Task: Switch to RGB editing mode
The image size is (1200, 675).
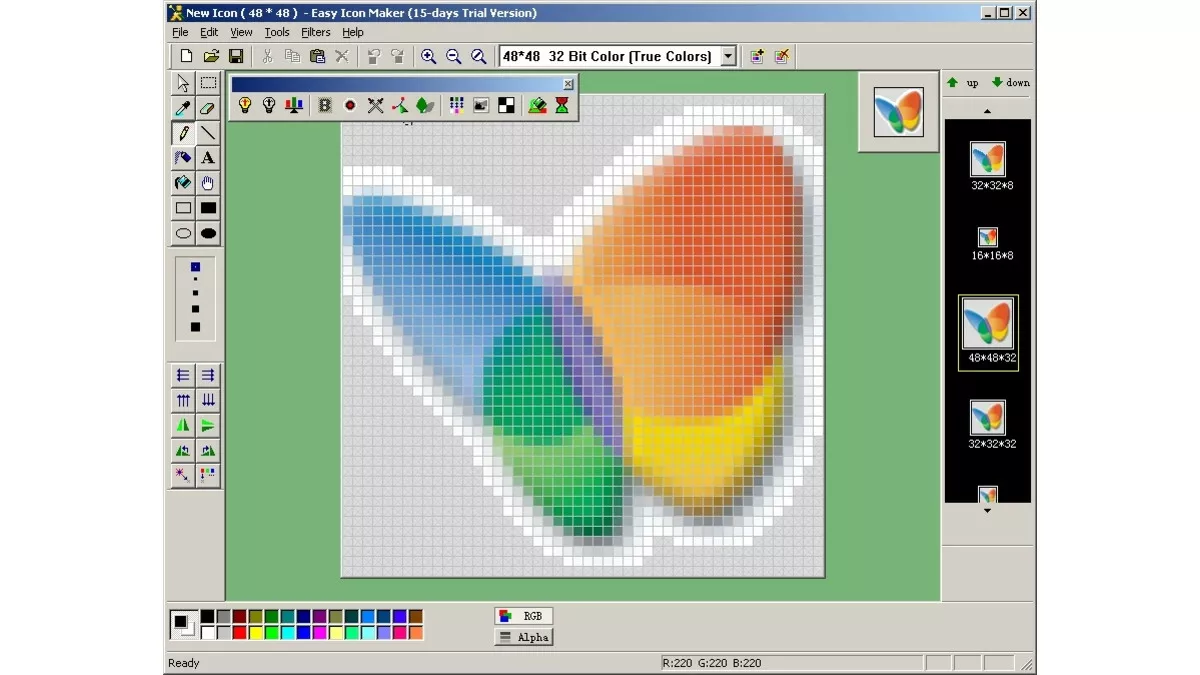Action: (523, 615)
